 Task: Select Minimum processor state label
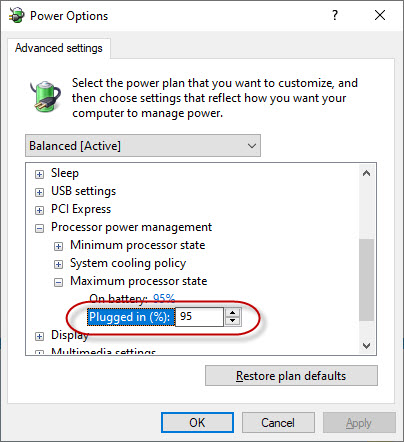click(138, 245)
